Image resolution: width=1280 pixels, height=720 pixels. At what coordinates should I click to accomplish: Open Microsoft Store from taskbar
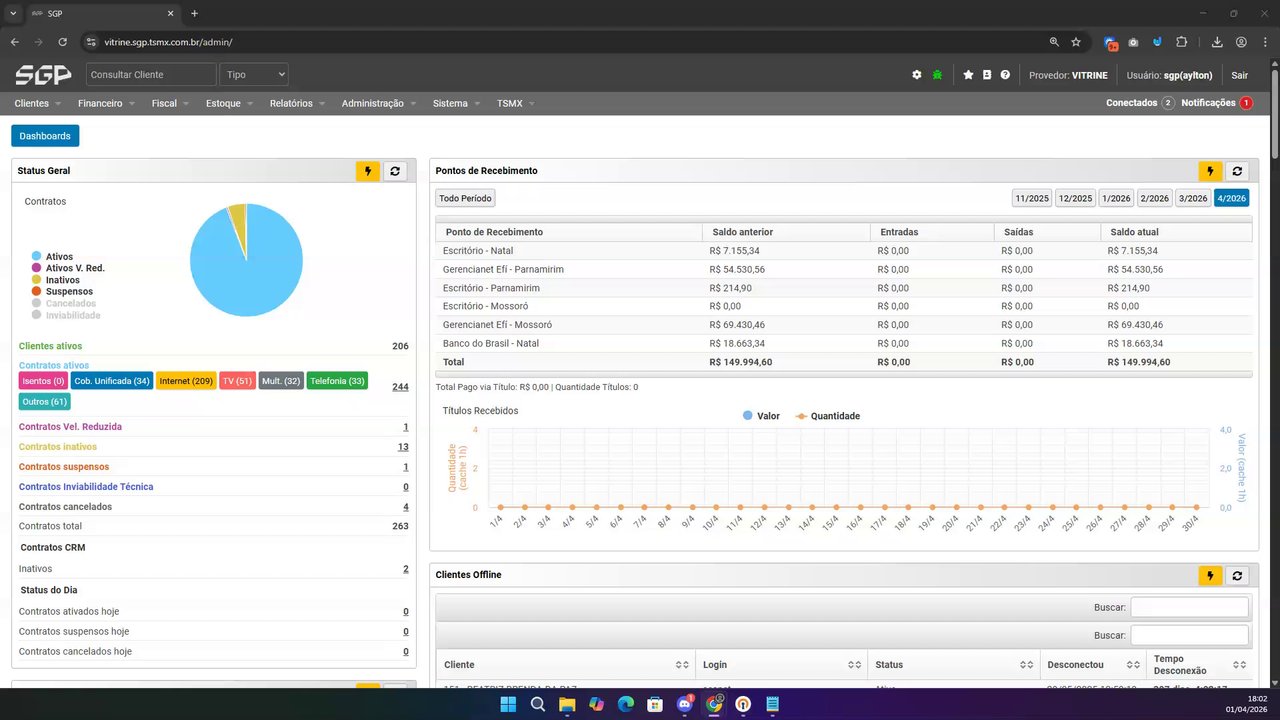655,704
